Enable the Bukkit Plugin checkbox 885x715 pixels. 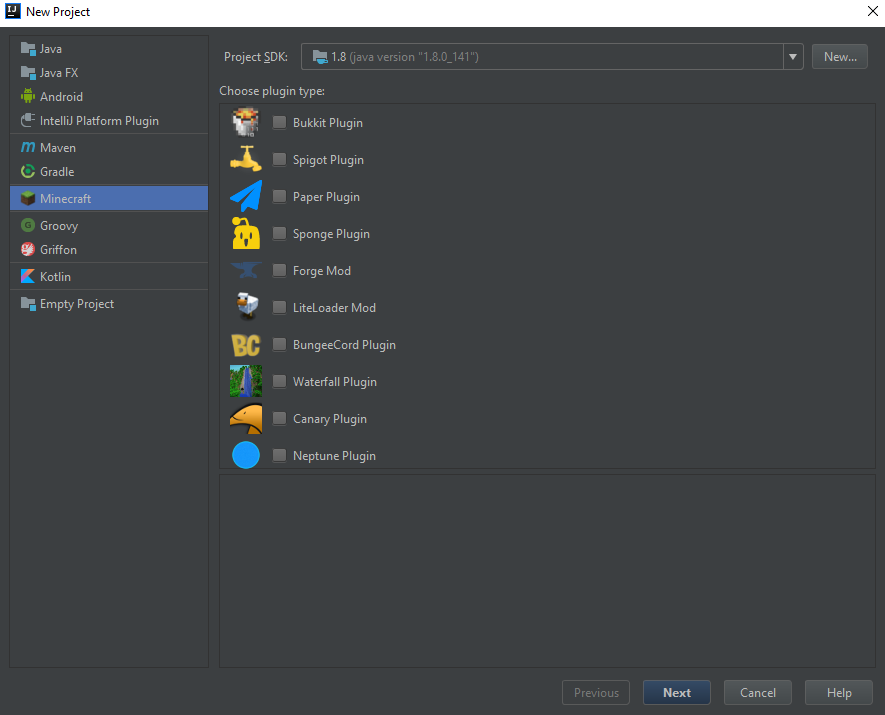click(279, 122)
